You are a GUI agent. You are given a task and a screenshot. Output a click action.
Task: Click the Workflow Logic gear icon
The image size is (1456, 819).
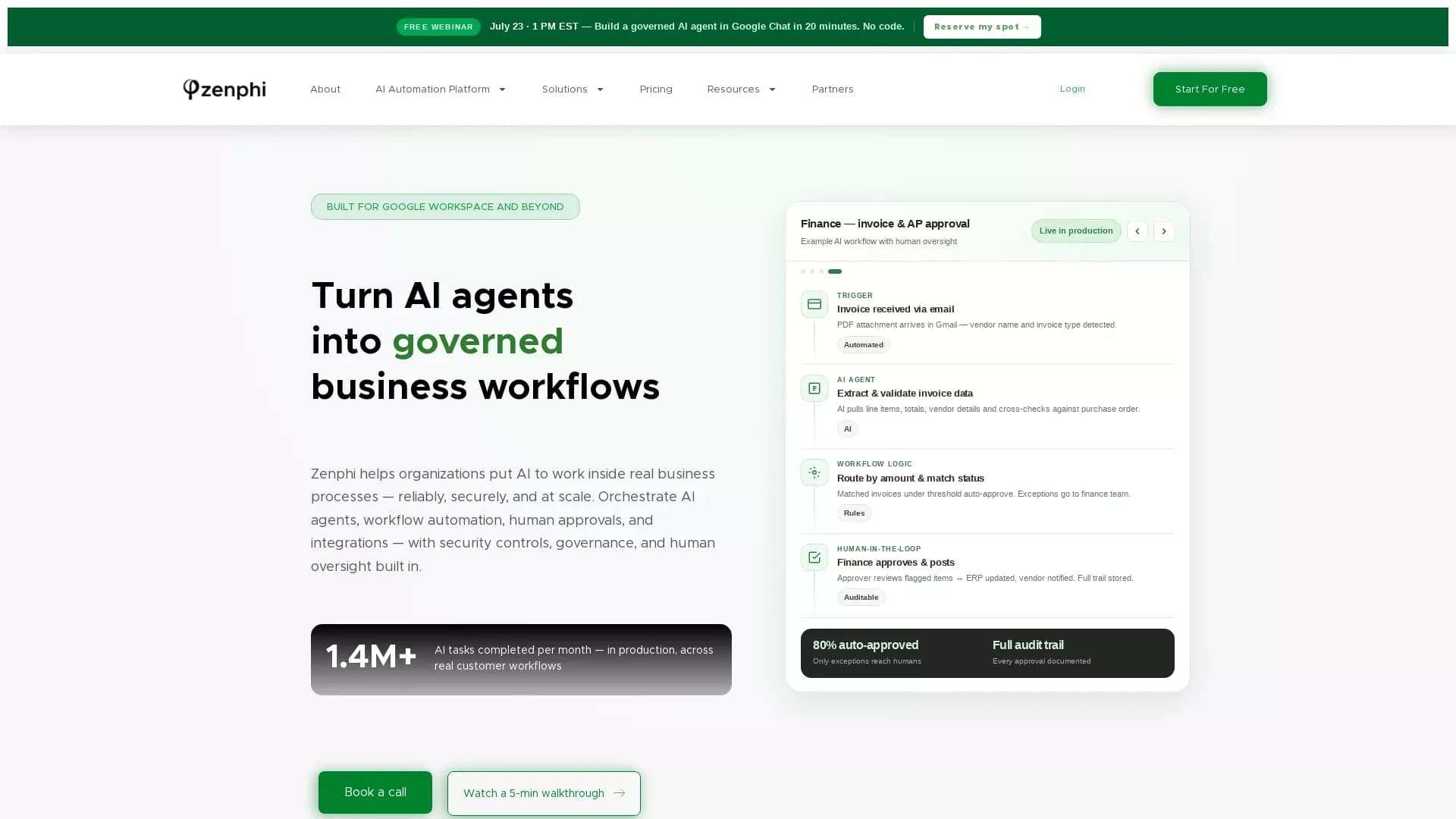pyautogui.click(x=814, y=472)
